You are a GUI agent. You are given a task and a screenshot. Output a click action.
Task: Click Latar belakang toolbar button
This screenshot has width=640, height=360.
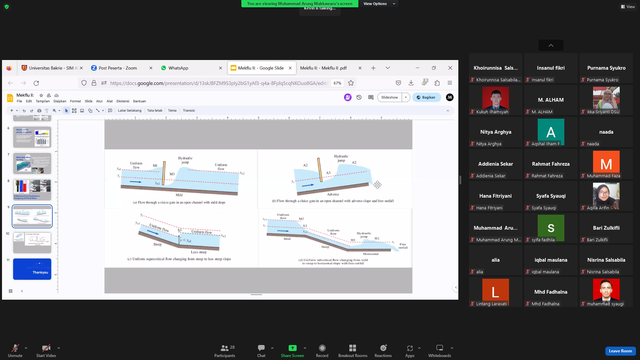click(129, 111)
